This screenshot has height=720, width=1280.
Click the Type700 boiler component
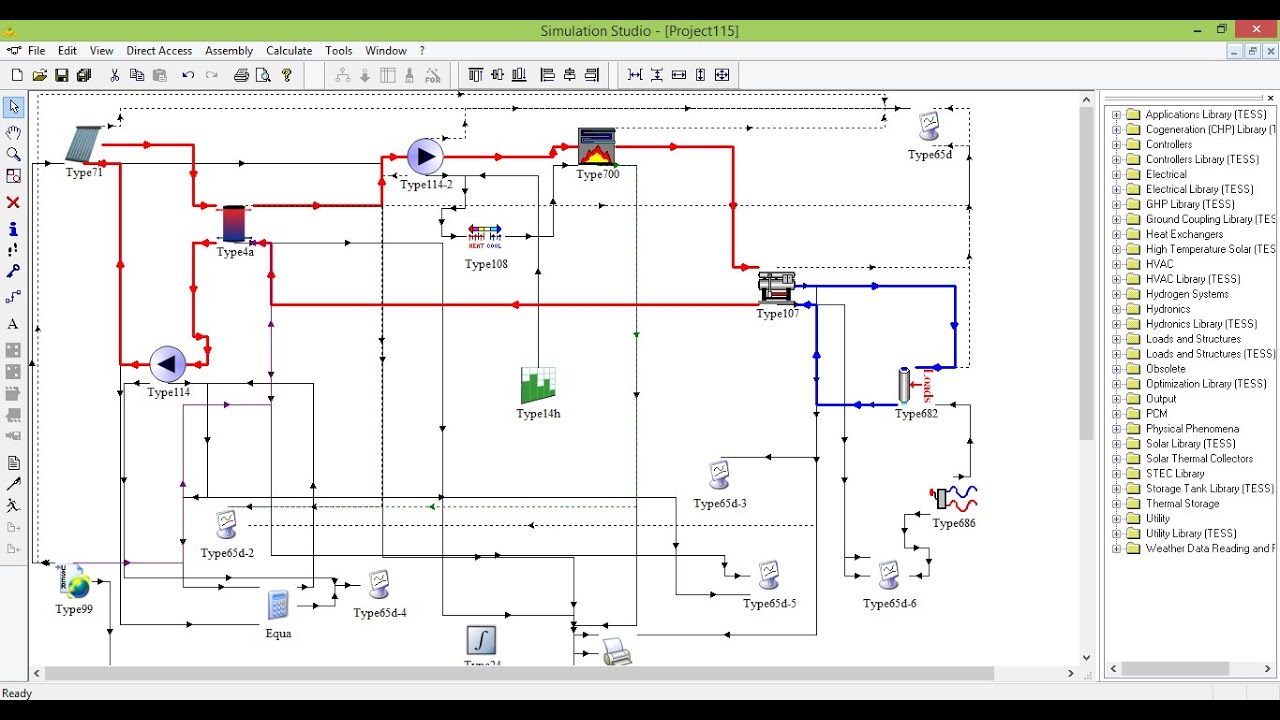[x=597, y=147]
